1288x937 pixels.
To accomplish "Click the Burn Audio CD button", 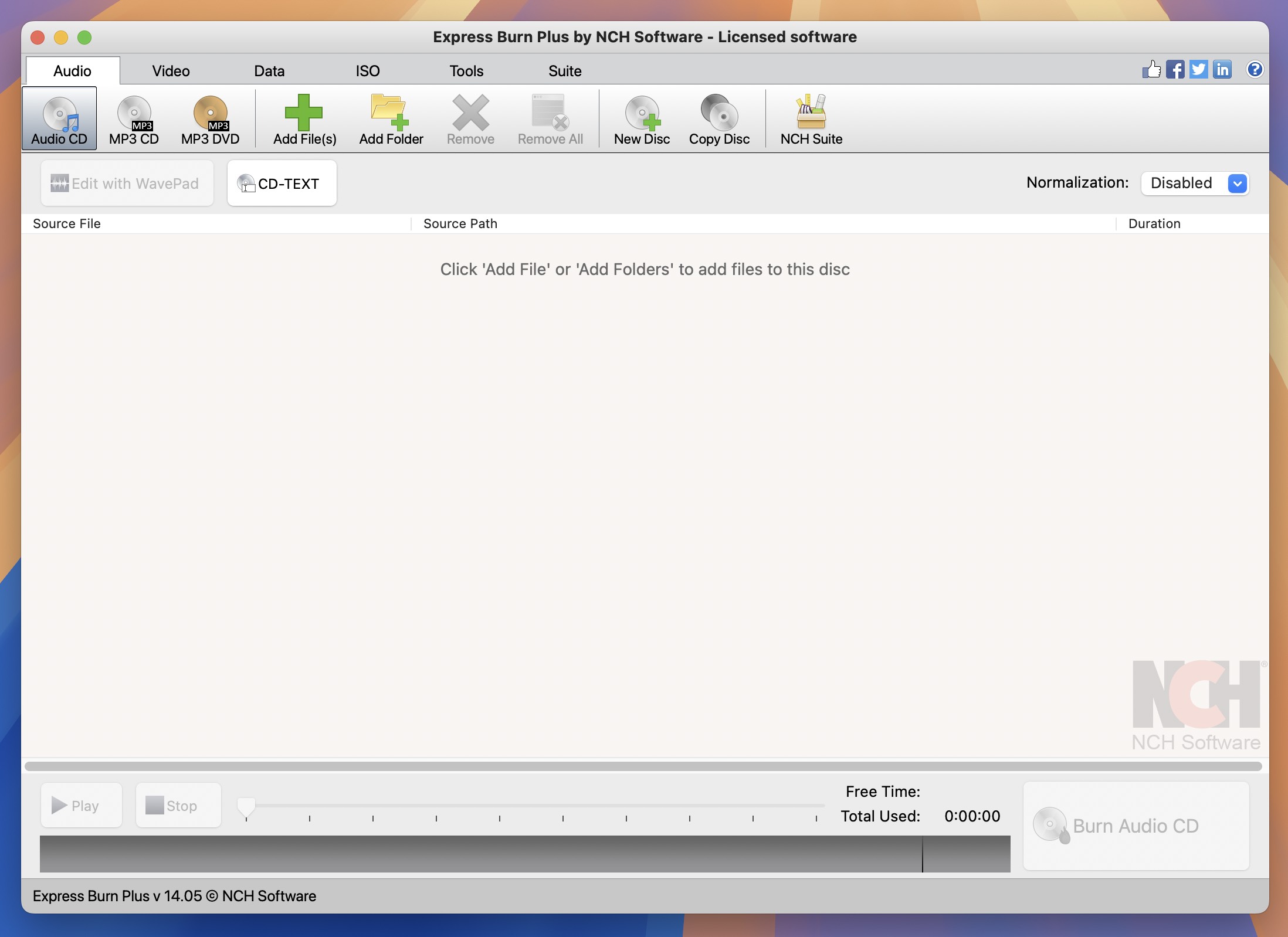I will click(x=1136, y=826).
